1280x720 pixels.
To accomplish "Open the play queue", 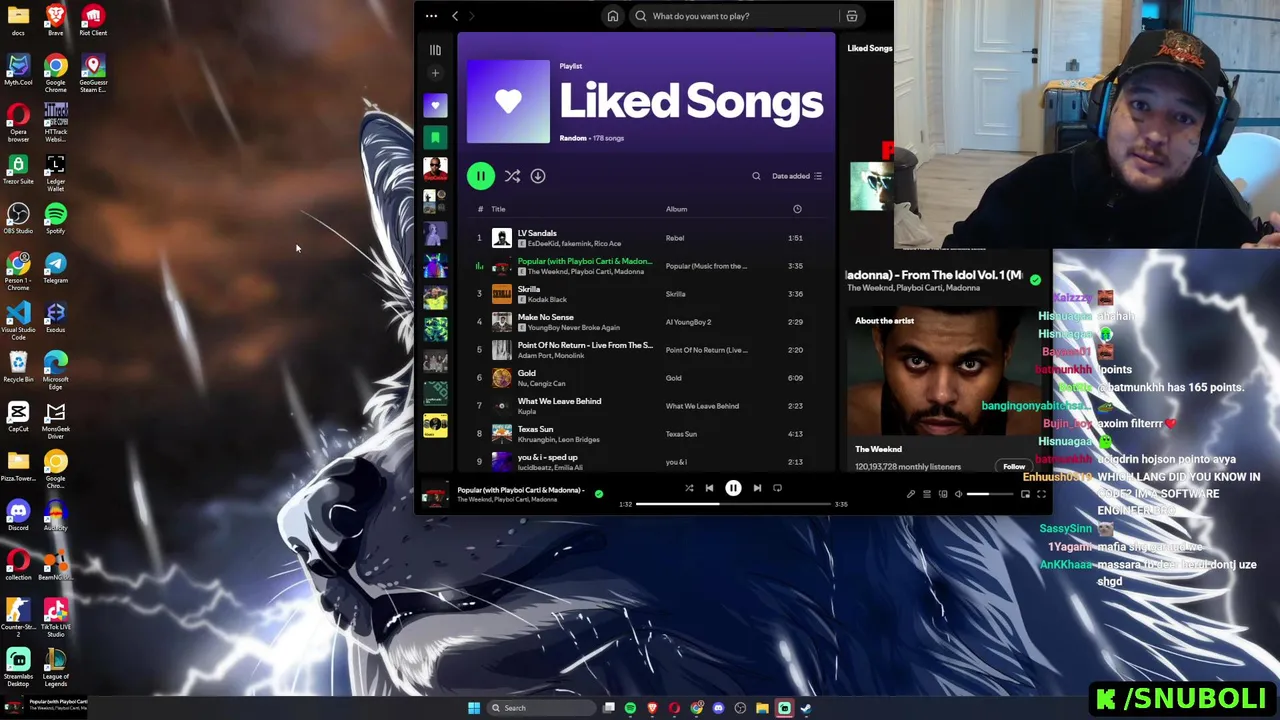I will [x=926, y=494].
